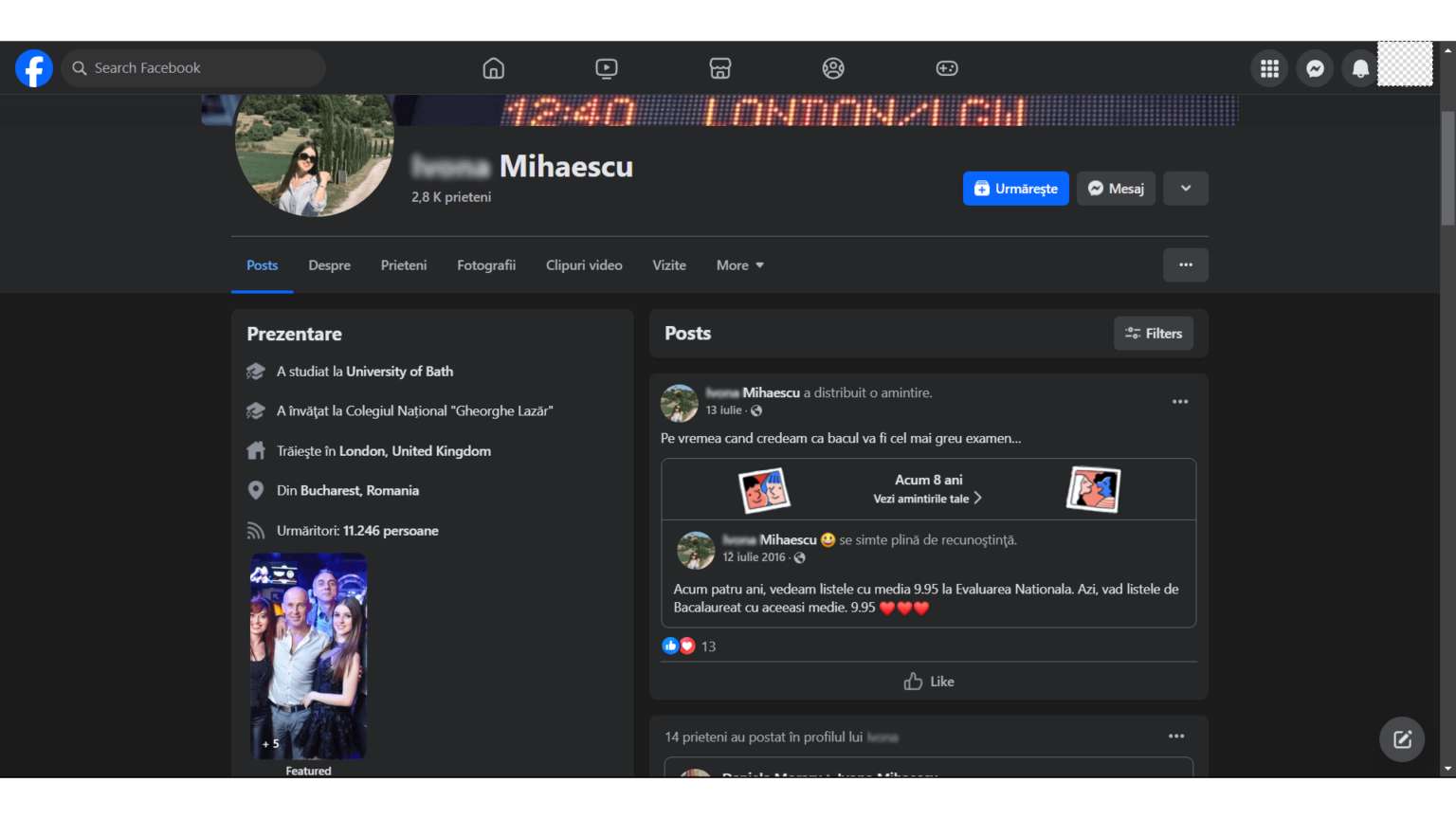Open the 13 iulie post date link

(723, 410)
